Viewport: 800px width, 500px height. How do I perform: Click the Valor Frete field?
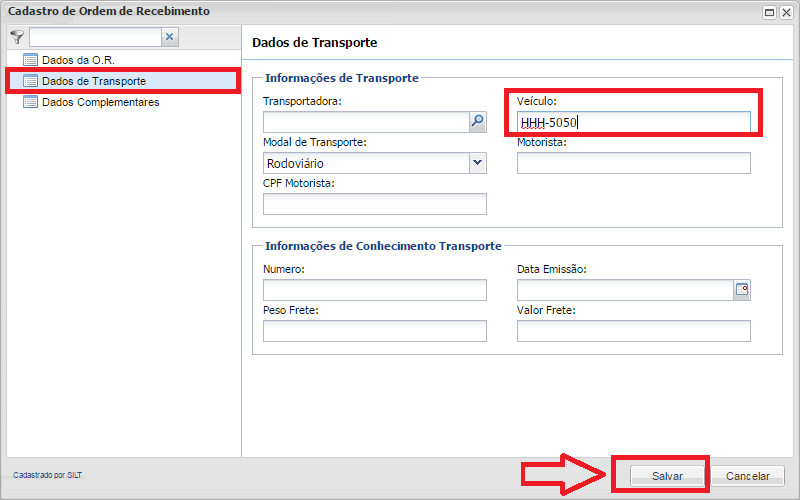tap(633, 331)
